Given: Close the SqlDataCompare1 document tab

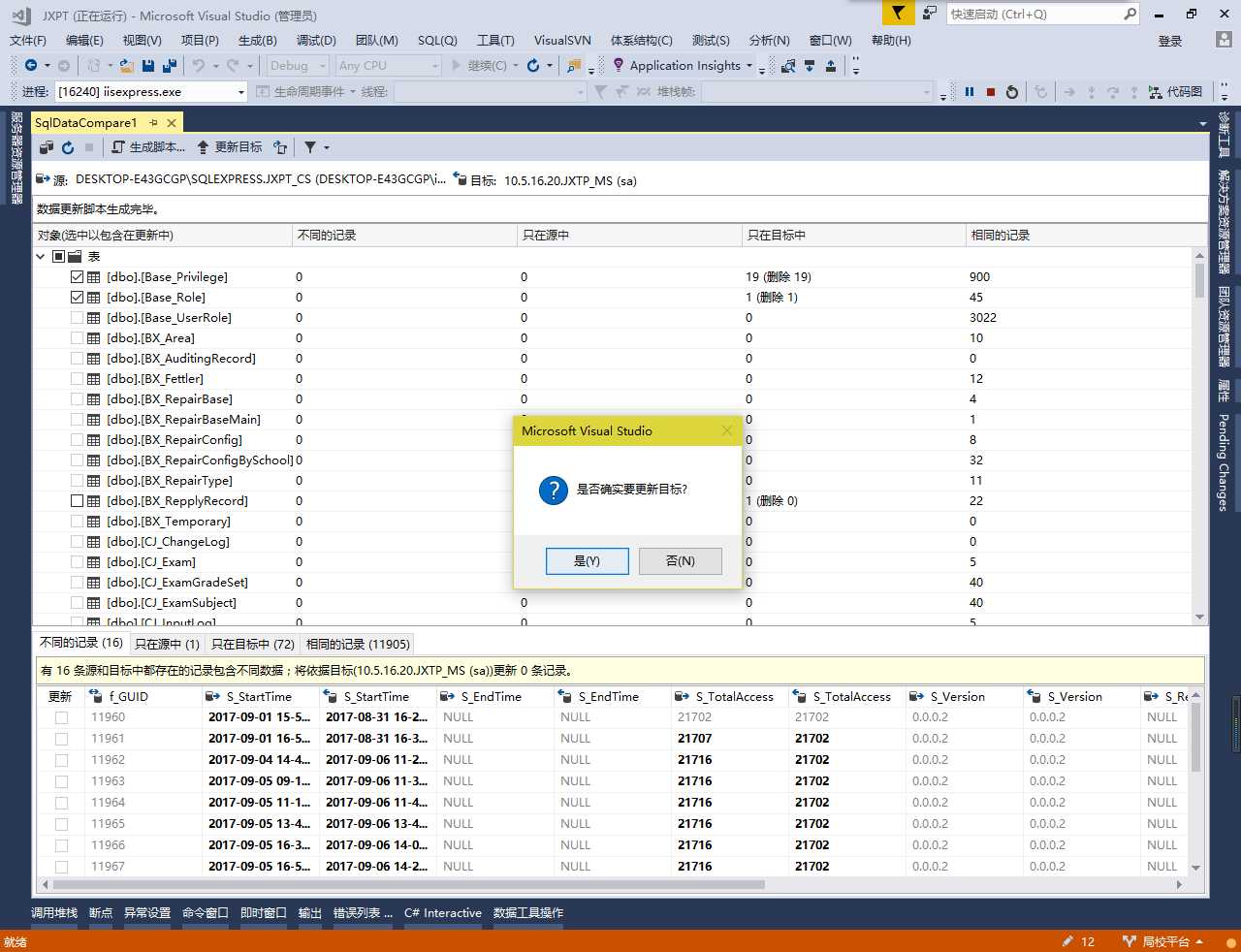Looking at the screenshot, I should (172, 123).
